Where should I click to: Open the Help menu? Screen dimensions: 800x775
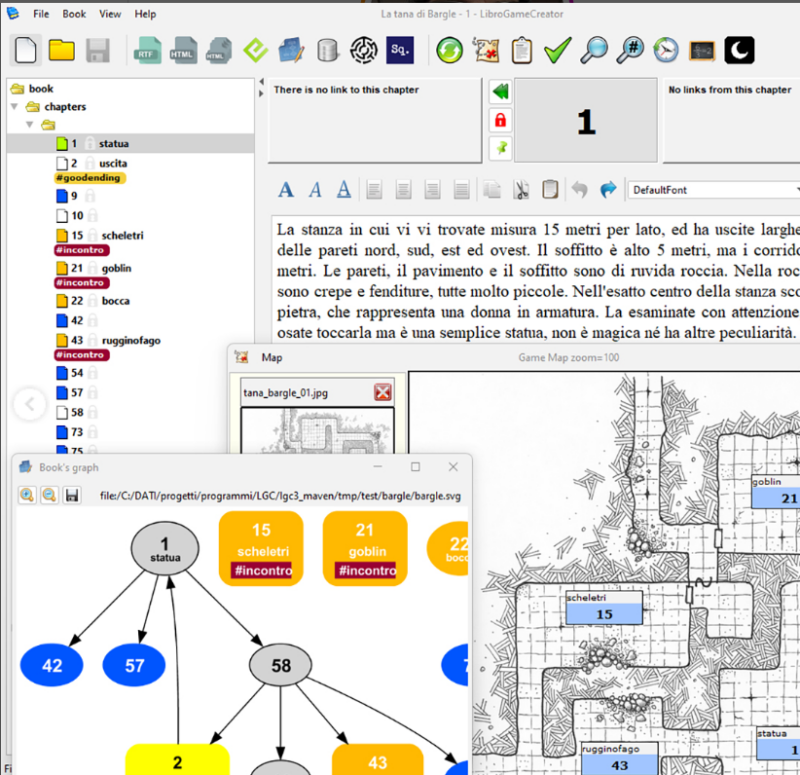coord(145,14)
